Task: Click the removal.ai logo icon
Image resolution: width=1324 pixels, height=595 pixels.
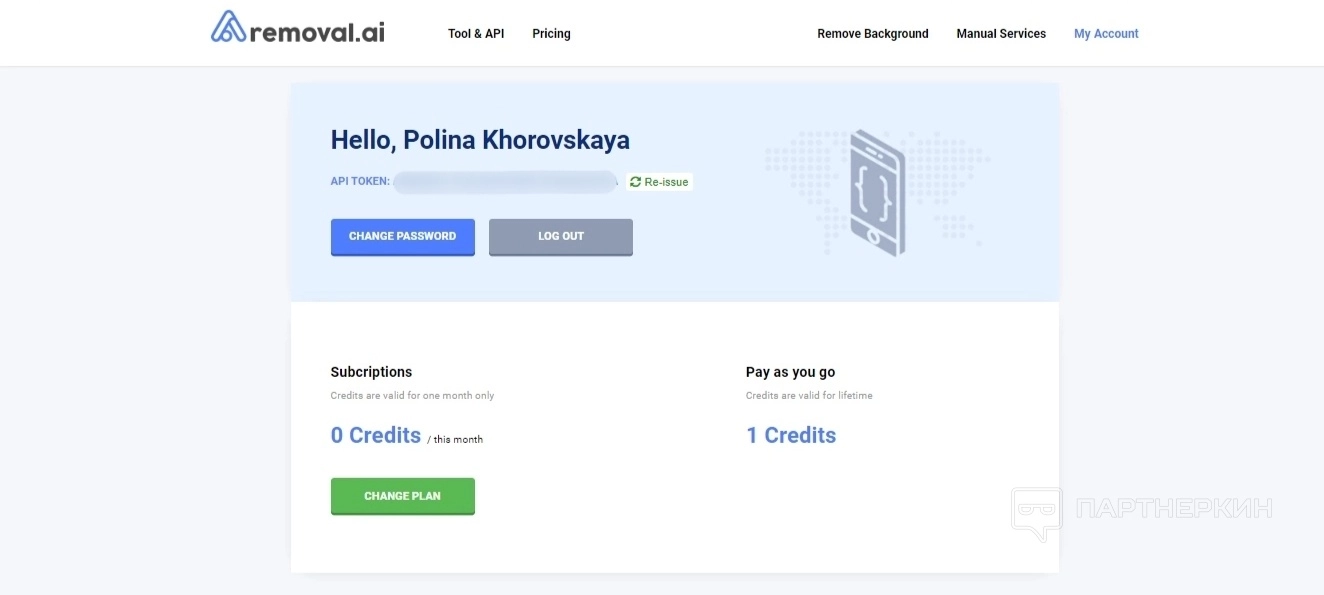Action: (228, 27)
